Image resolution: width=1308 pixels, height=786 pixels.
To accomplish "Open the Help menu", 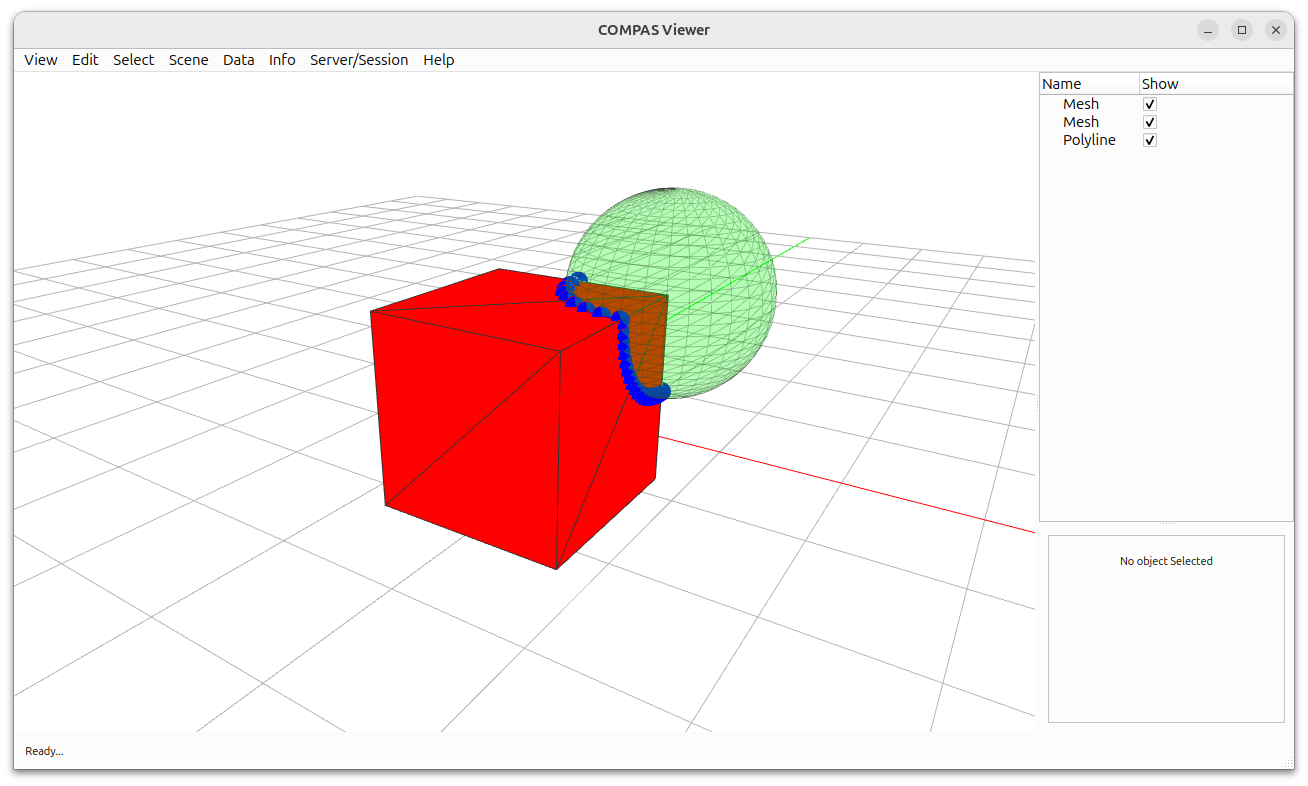I will click(x=438, y=59).
